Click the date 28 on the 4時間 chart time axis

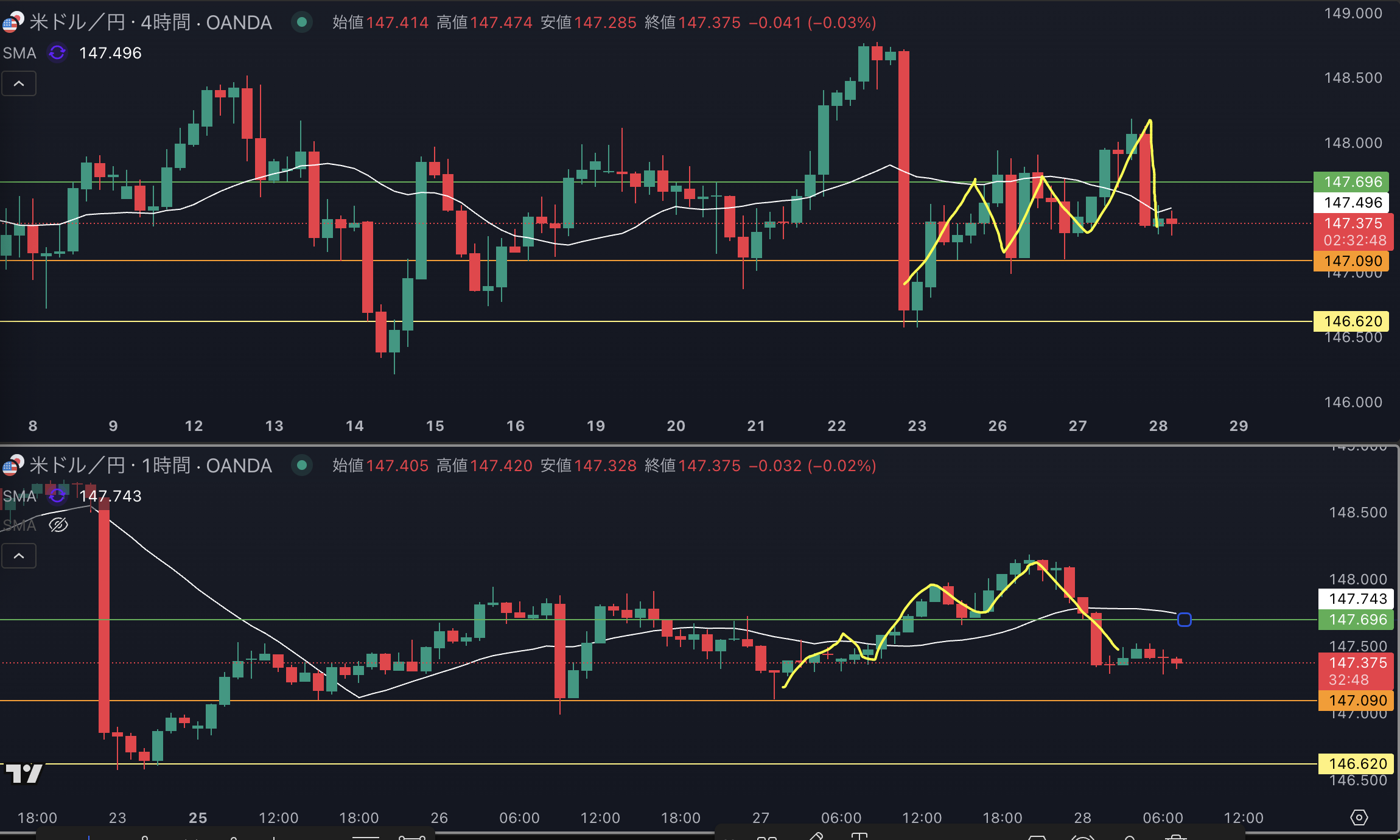click(1158, 425)
